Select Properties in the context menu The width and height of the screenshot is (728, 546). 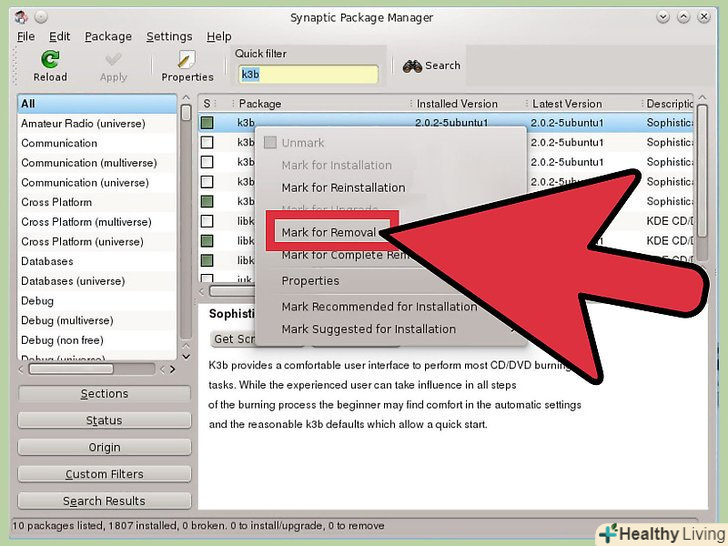pyautogui.click(x=310, y=281)
